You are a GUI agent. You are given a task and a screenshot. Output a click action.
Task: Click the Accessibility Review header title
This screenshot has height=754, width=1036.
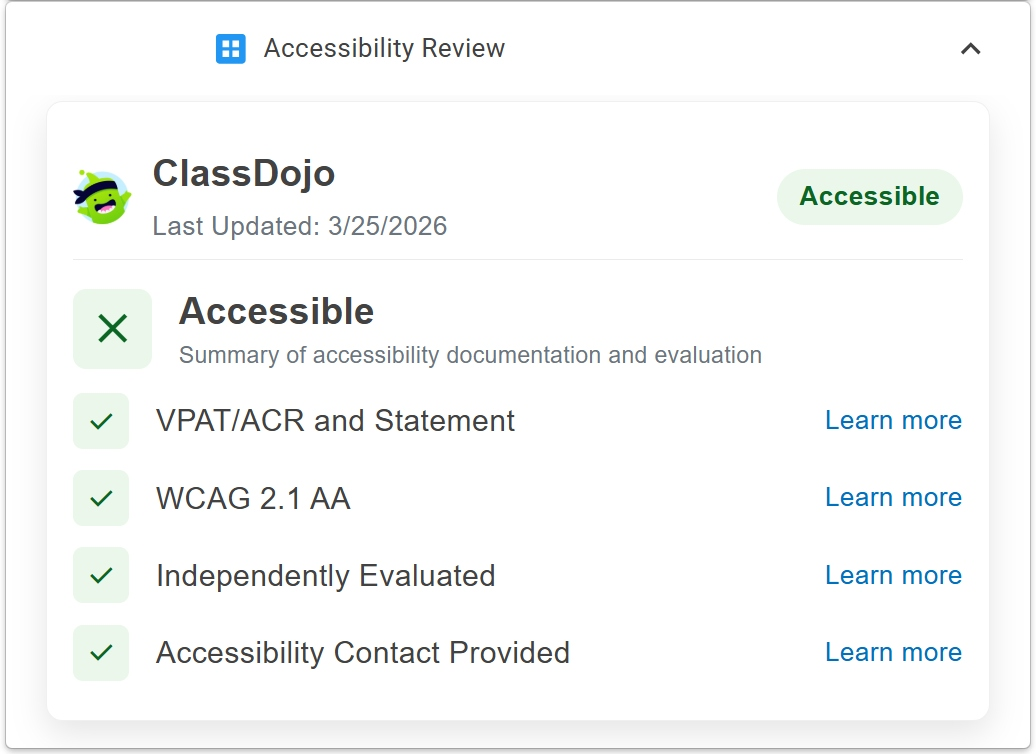[x=384, y=48]
